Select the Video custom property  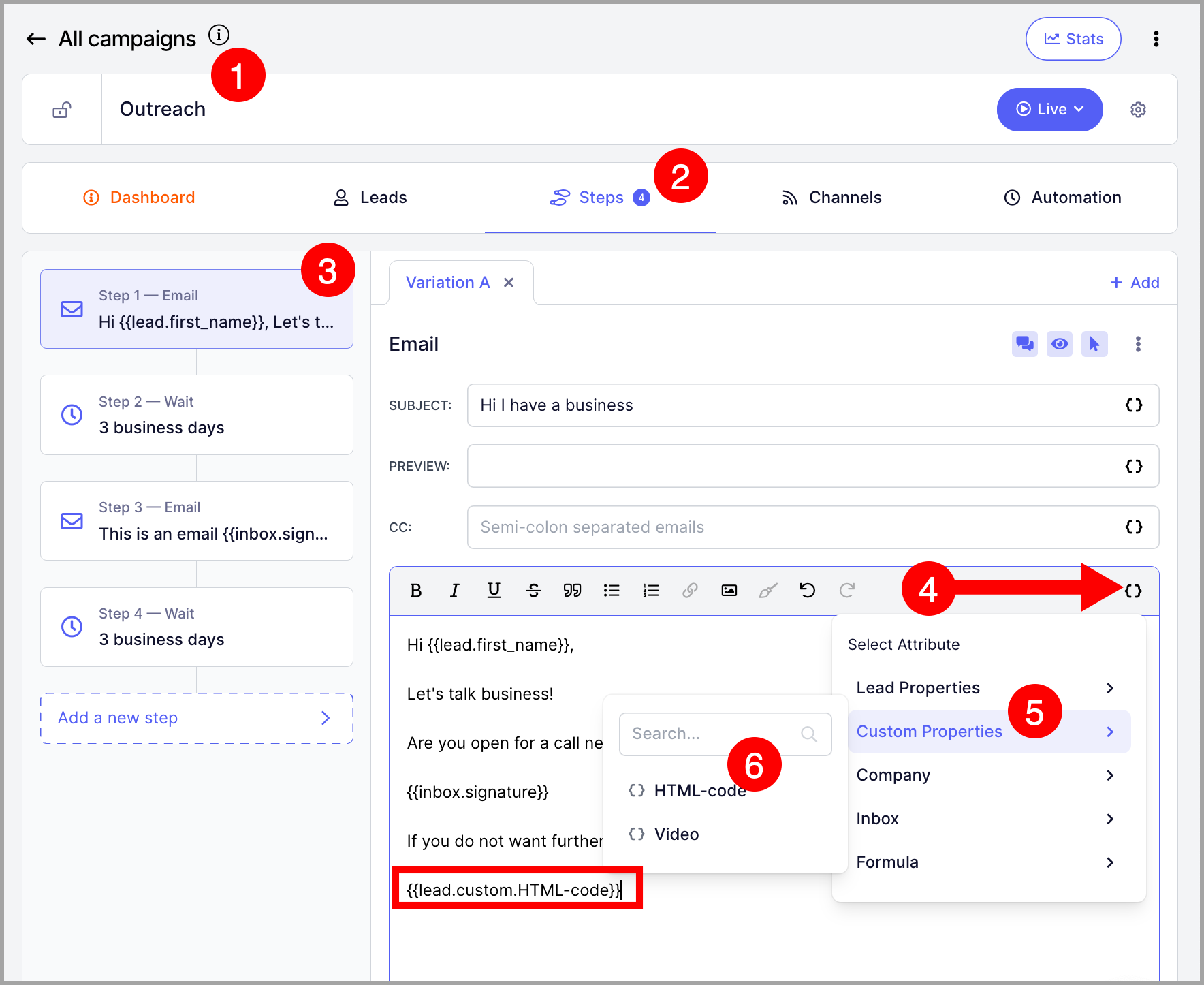pyautogui.click(x=664, y=834)
